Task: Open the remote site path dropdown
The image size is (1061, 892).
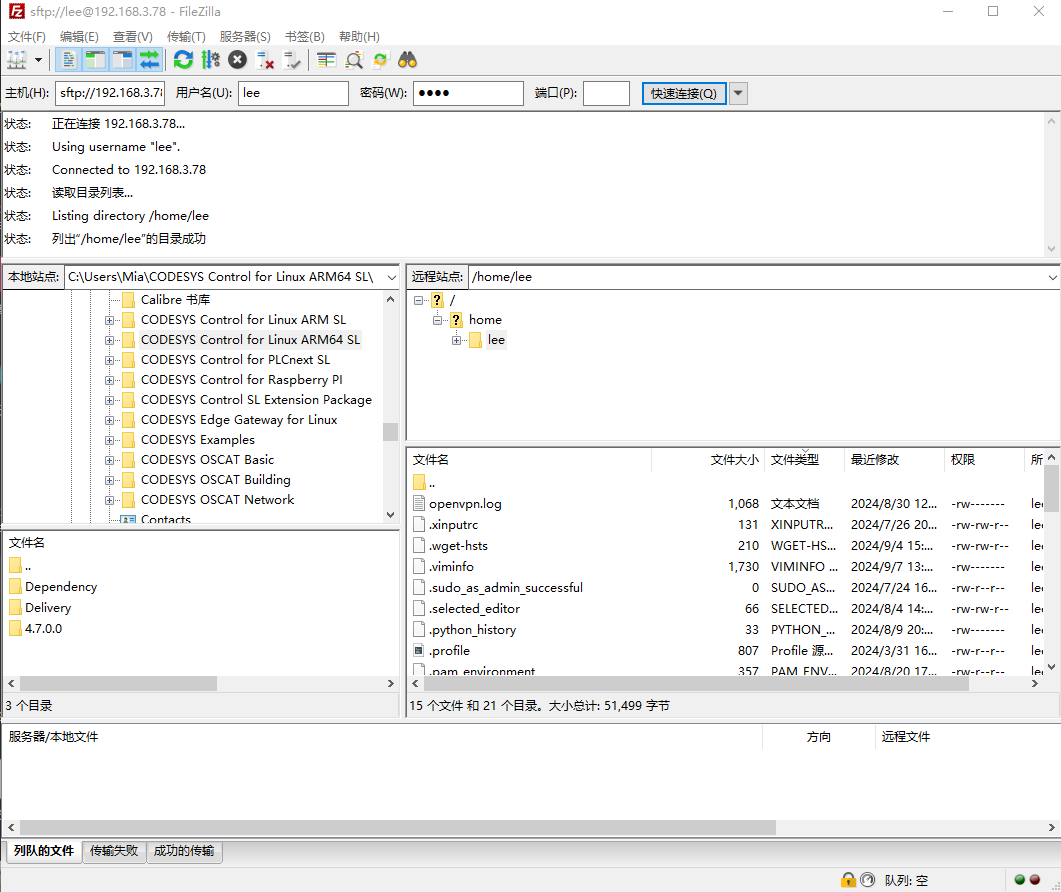Action: 1052,277
